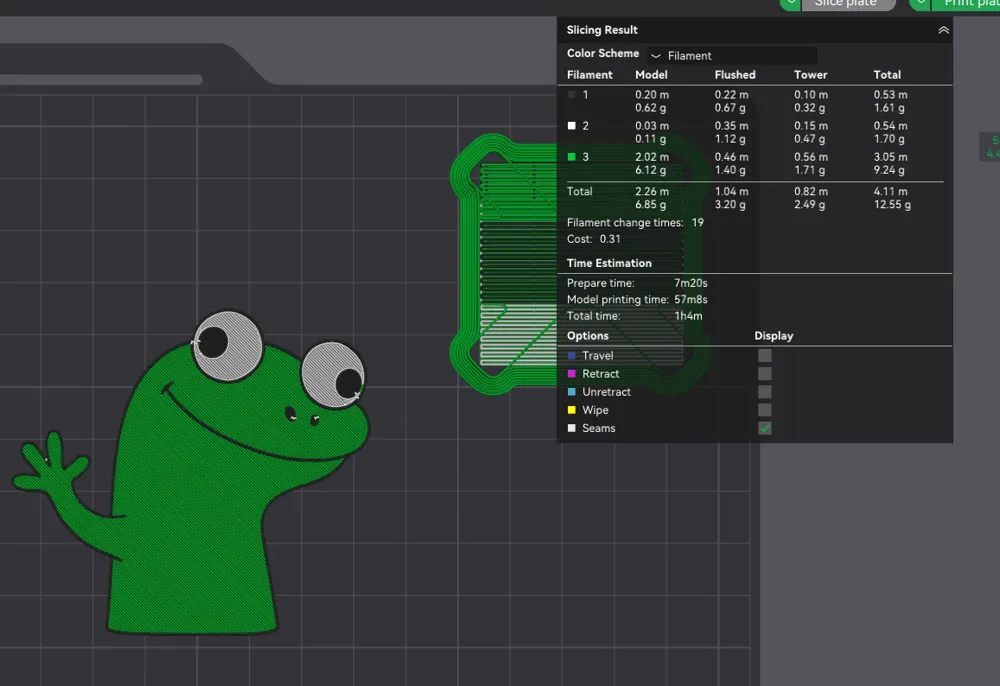
Task: Click the cyan Unretract color swatch
Action: pos(571,392)
